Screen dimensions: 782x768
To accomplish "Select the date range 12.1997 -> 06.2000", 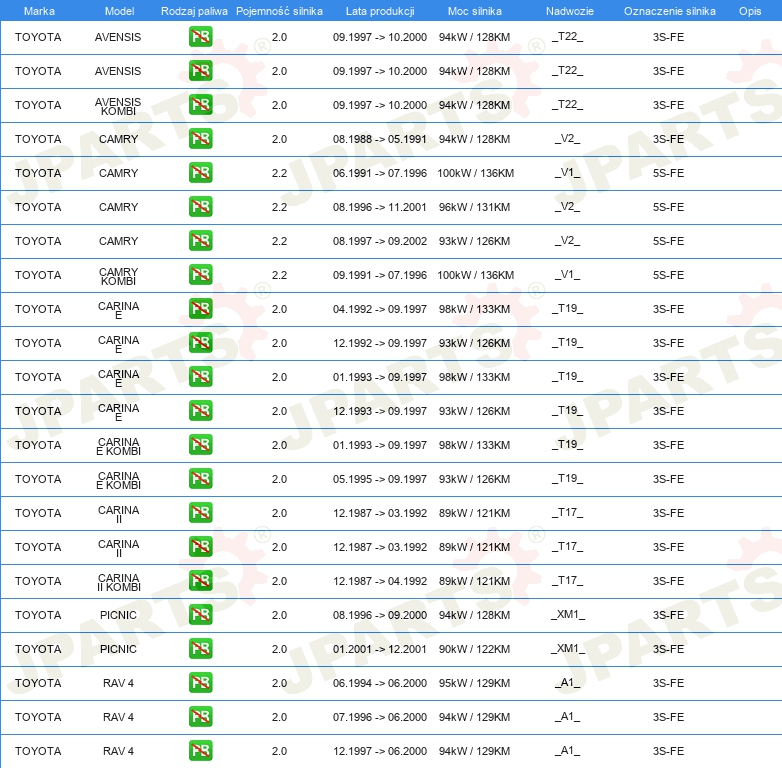I will [x=380, y=751].
